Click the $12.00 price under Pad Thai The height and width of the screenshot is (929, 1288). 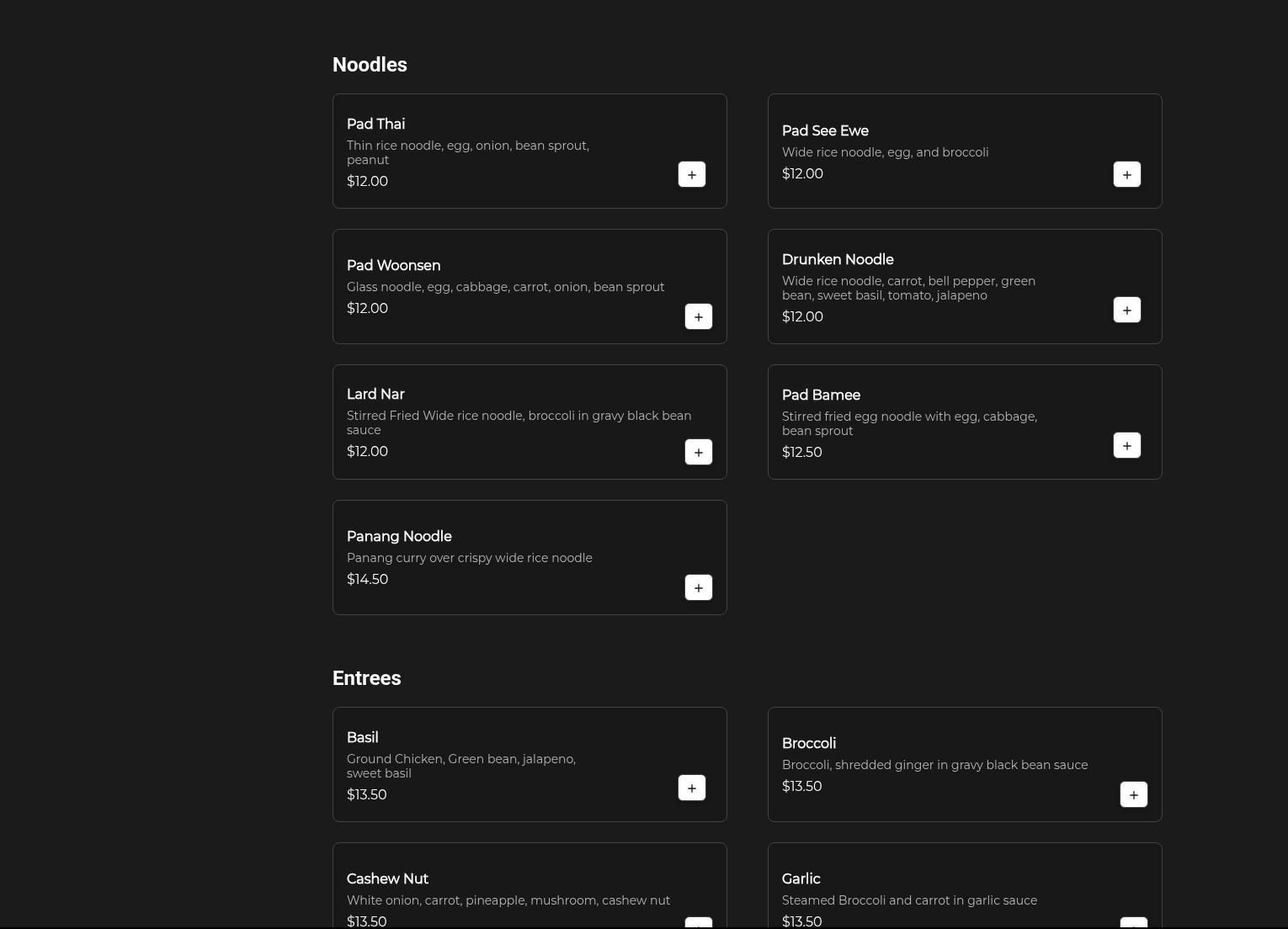[x=367, y=181]
